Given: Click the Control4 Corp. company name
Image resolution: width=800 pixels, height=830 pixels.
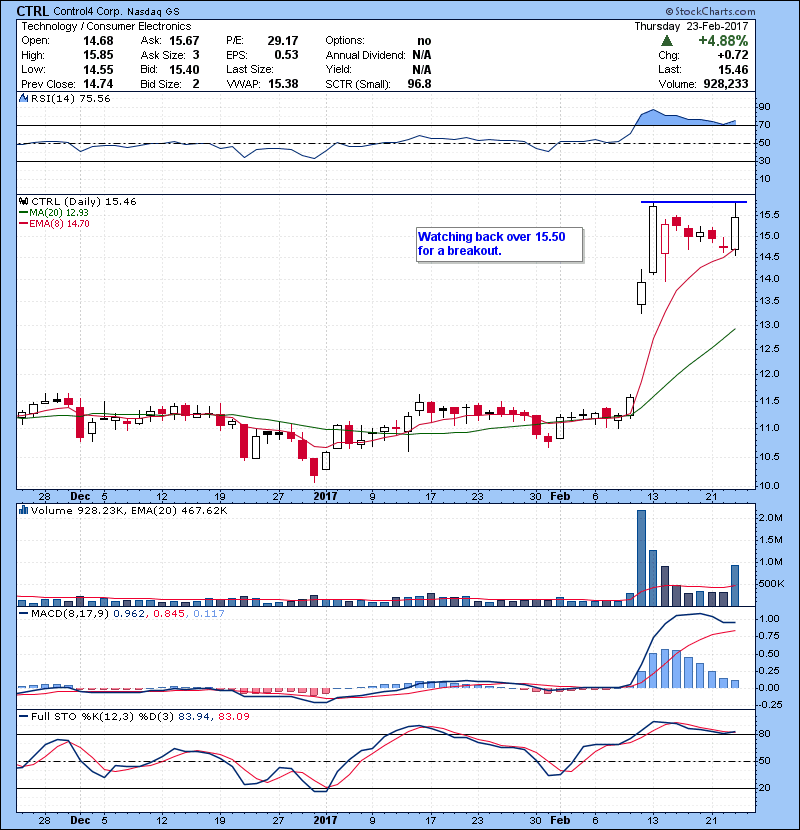Looking at the screenshot, I should (87, 11).
